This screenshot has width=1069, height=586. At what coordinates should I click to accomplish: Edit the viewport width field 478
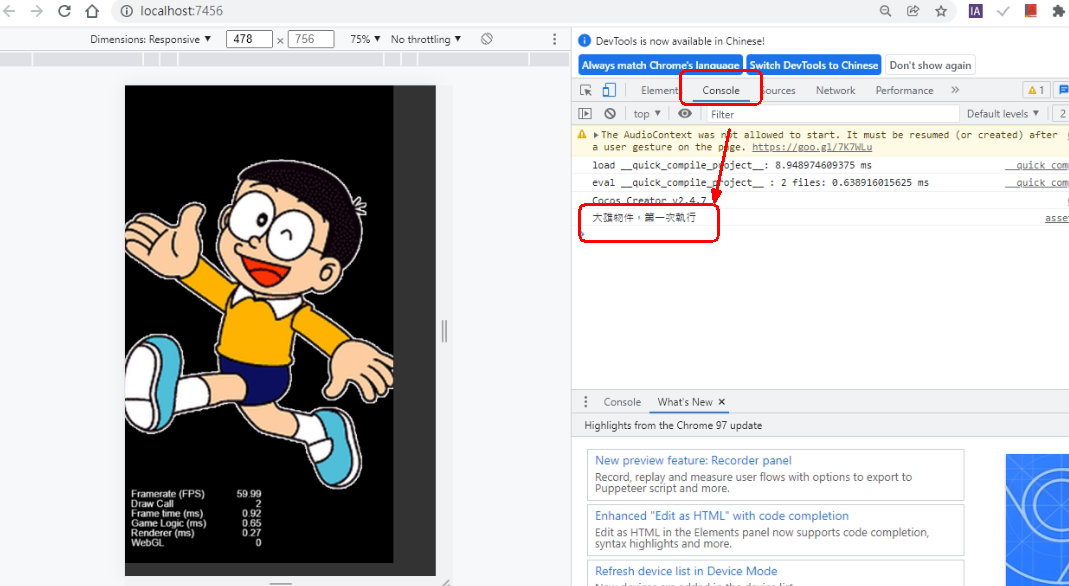250,40
